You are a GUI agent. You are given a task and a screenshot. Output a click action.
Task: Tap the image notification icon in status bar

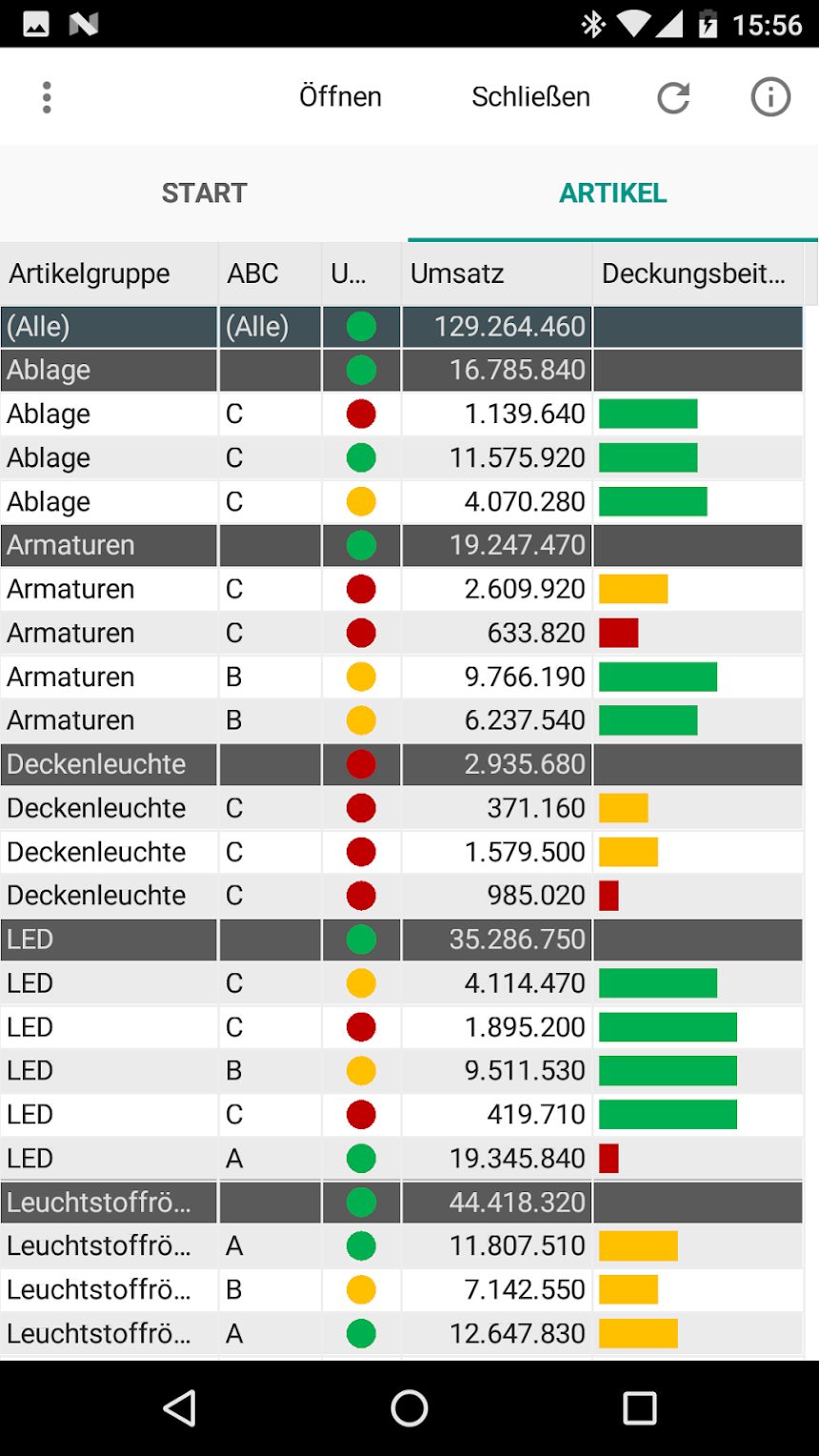click(x=36, y=24)
